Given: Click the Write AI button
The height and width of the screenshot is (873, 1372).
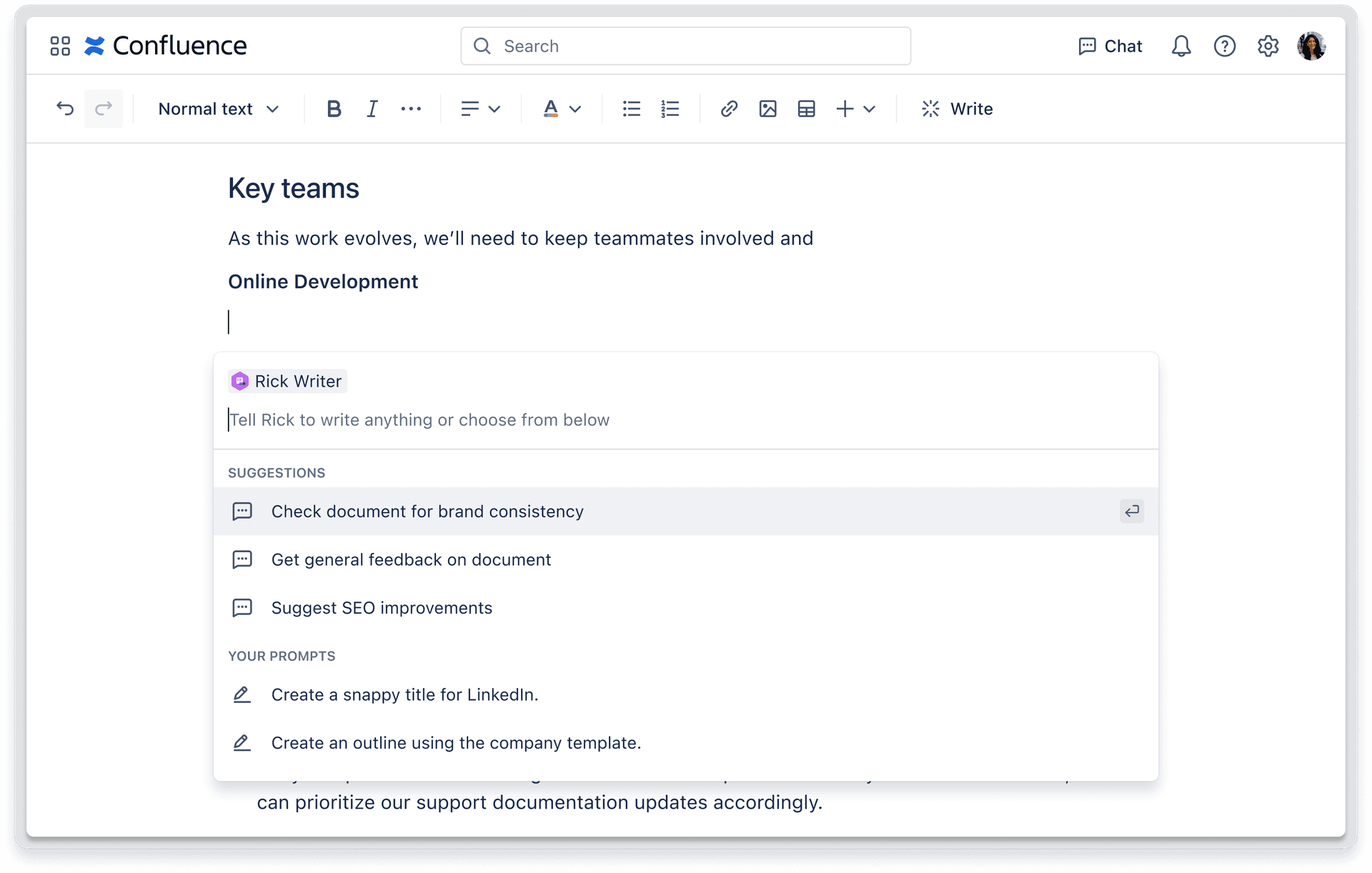Looking at the screenshot, I should click(x=957, y=109).
